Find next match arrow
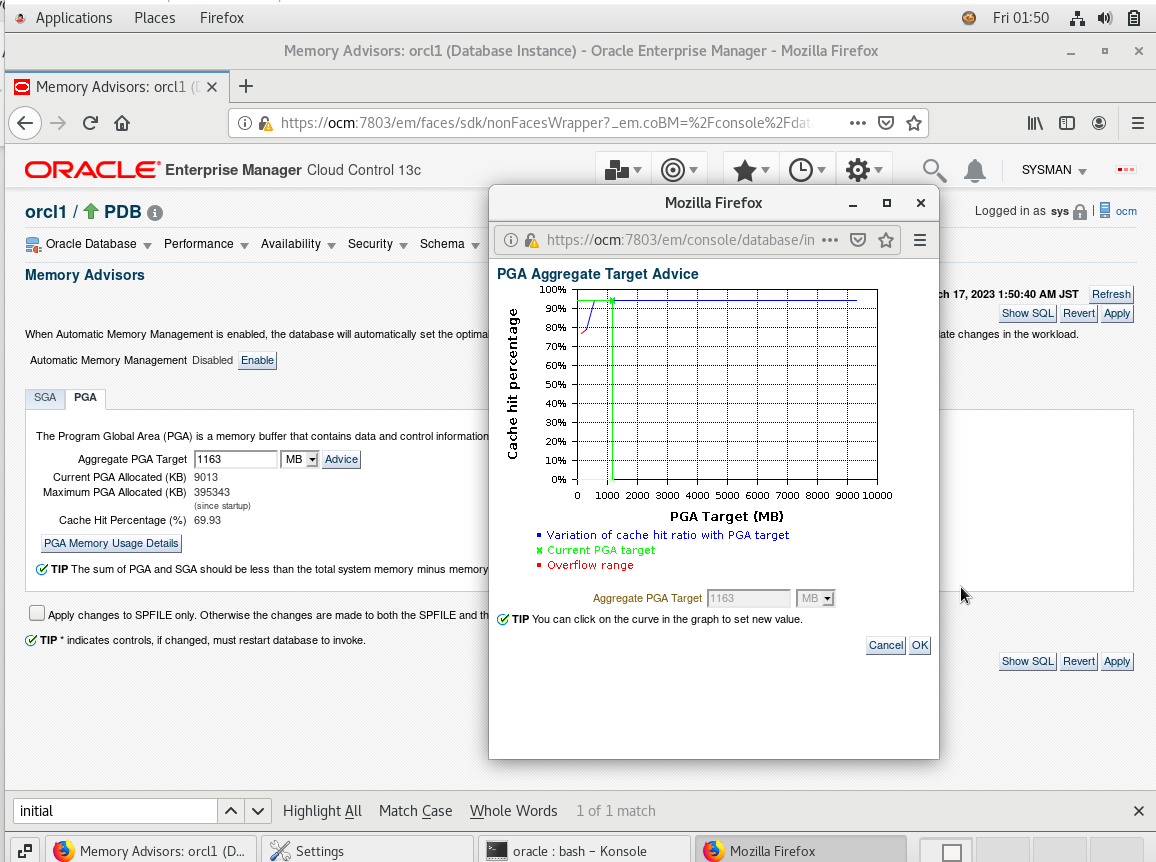Screen dimensions: 1156x862 258,811
